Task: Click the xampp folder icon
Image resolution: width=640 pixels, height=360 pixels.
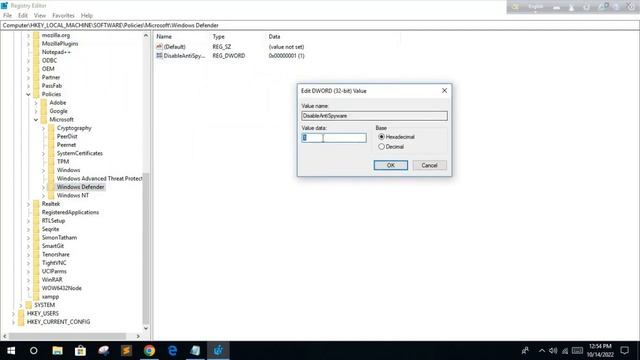Action: pos(36,297)
